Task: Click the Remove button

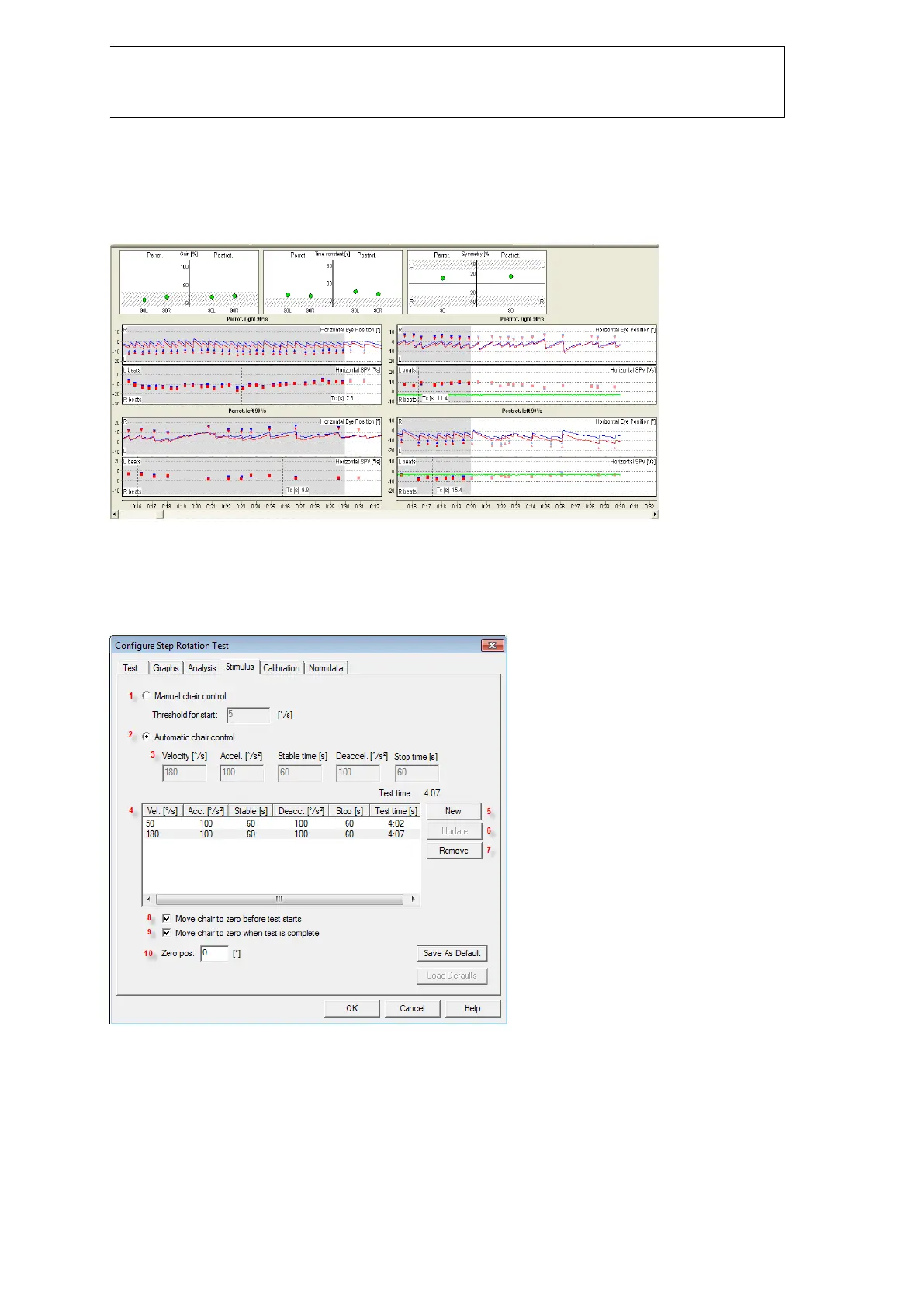Action: pyautogui.click(x=454, y=851)
